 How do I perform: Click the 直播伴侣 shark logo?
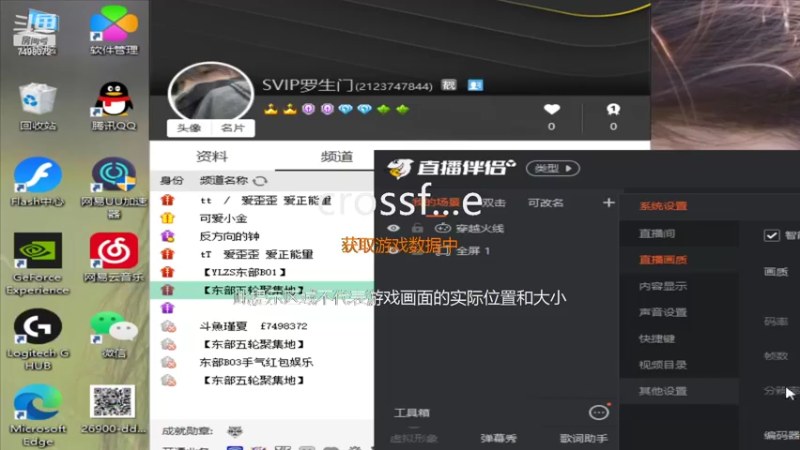coord(399,168)
